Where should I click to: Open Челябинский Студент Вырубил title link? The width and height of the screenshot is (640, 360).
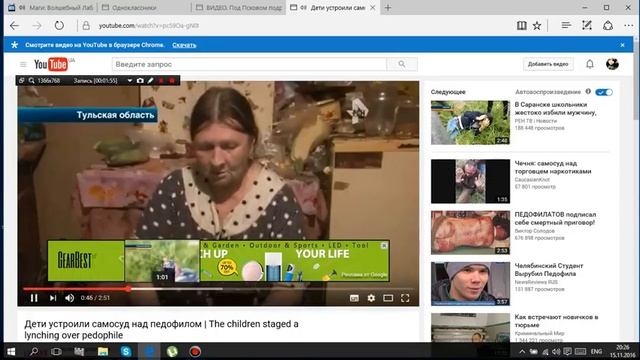(x=549, y=270)
